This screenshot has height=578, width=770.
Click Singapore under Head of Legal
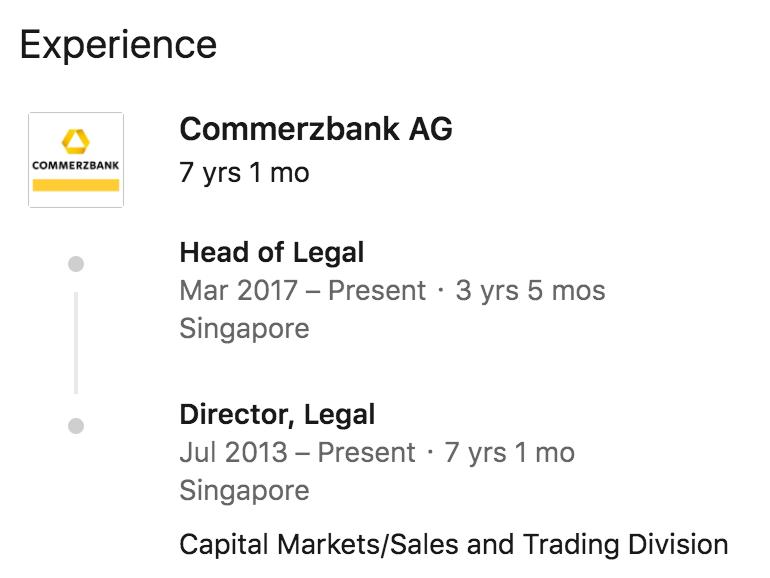point(244,328)
